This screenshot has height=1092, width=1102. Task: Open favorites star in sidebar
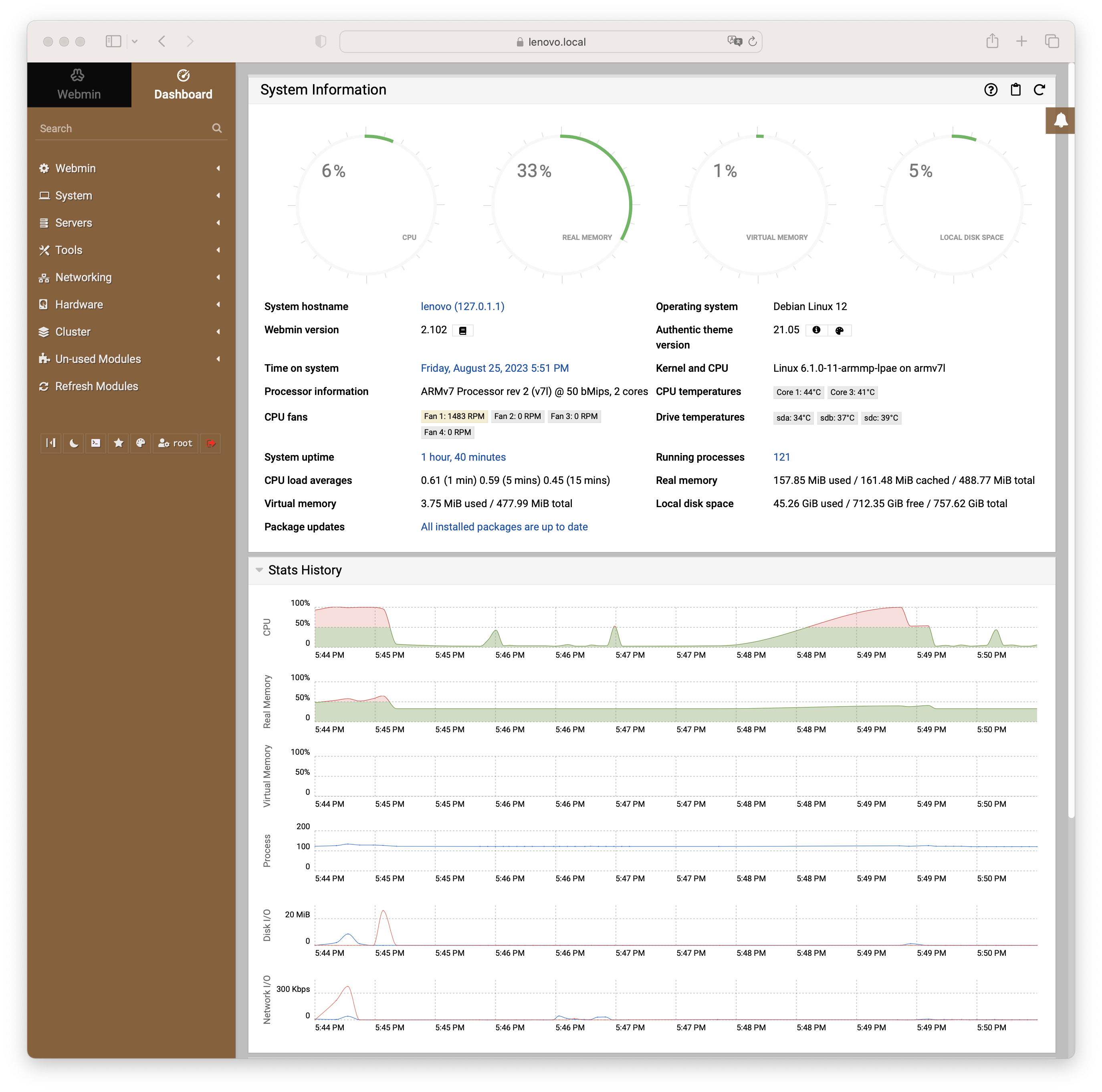(x=118, y=443)
